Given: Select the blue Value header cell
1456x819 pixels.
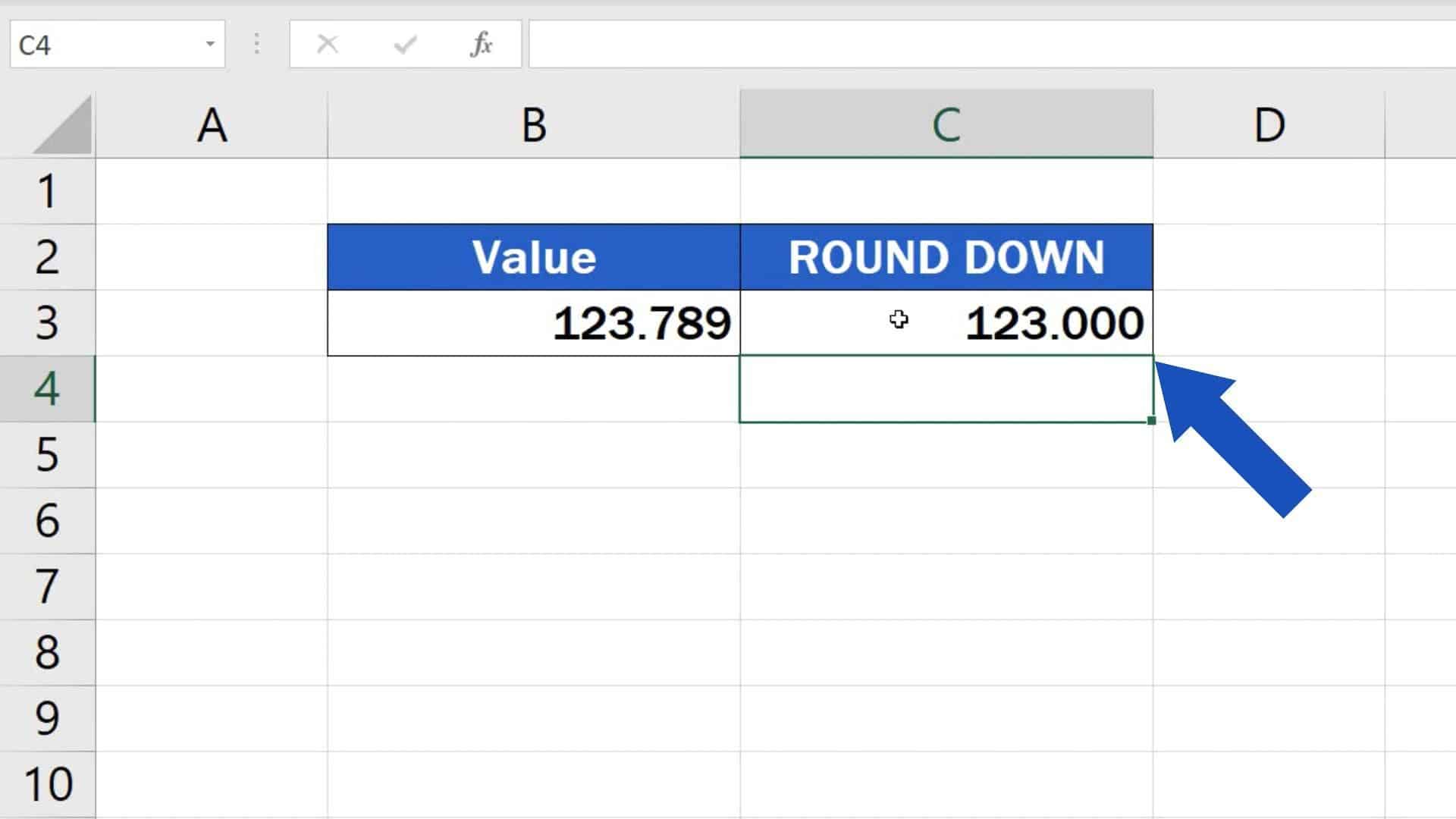Looking at the screenshot, I should pos(533,256).
